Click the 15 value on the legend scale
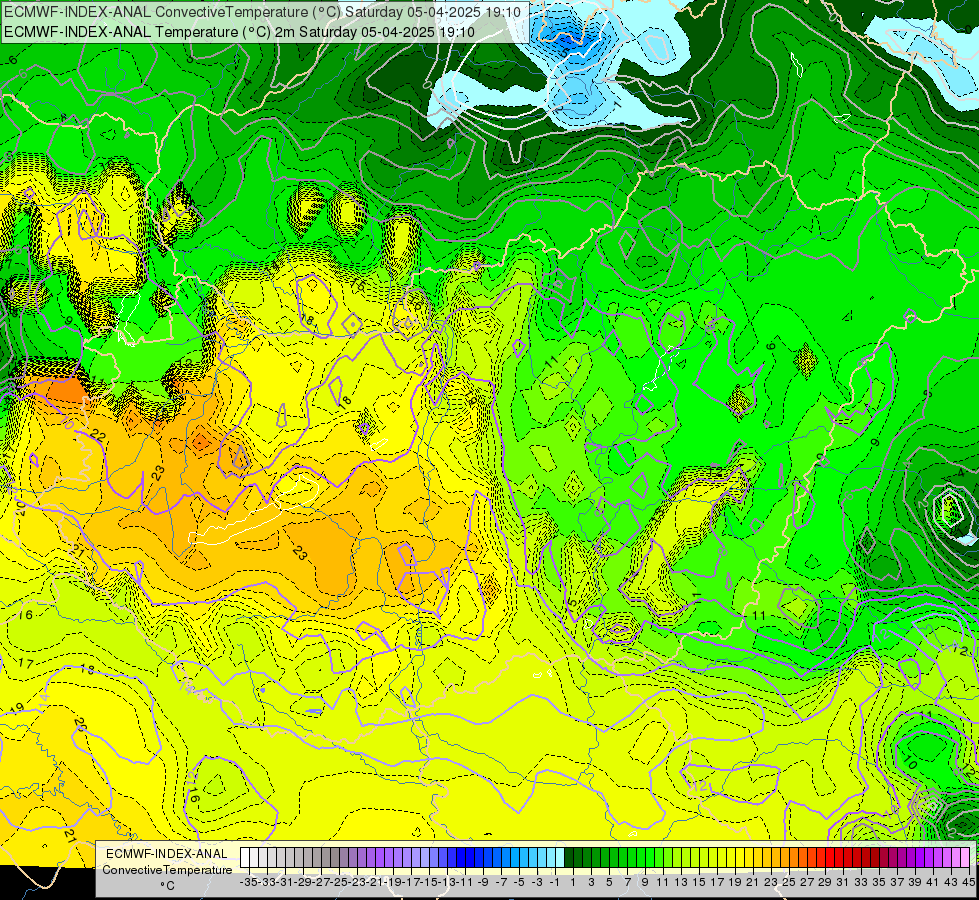This screenshot has height=900, width=979. (x=699, y=882)
